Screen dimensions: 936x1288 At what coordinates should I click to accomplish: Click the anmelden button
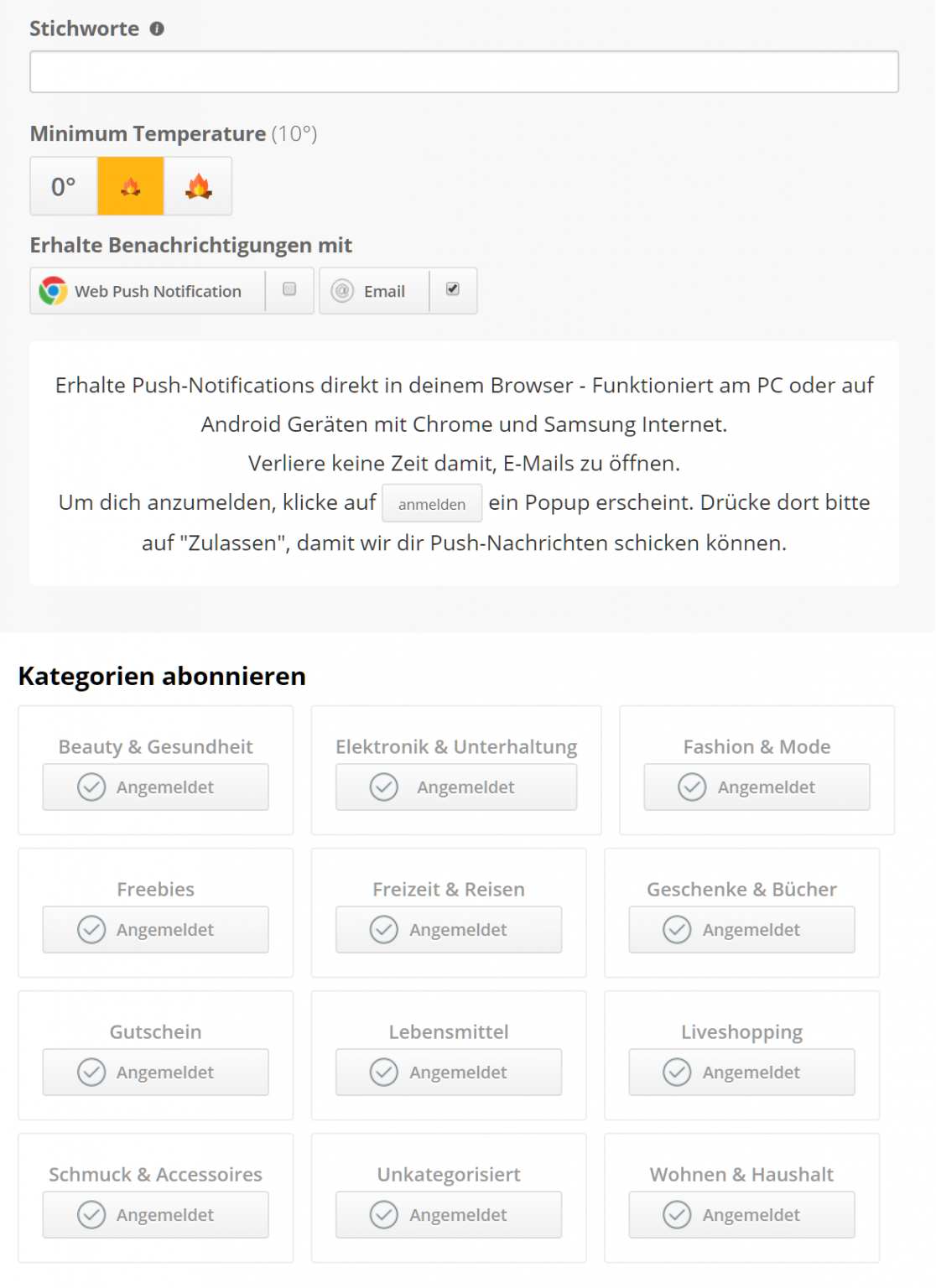pos(432,504)
